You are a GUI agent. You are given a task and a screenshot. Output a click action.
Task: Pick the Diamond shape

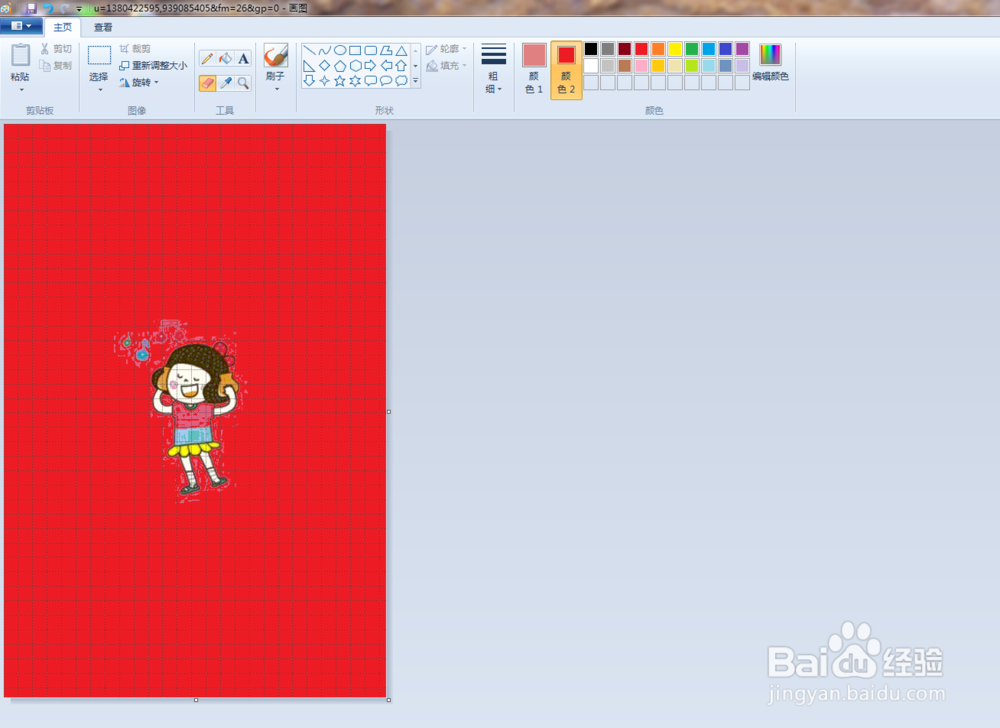325,66
